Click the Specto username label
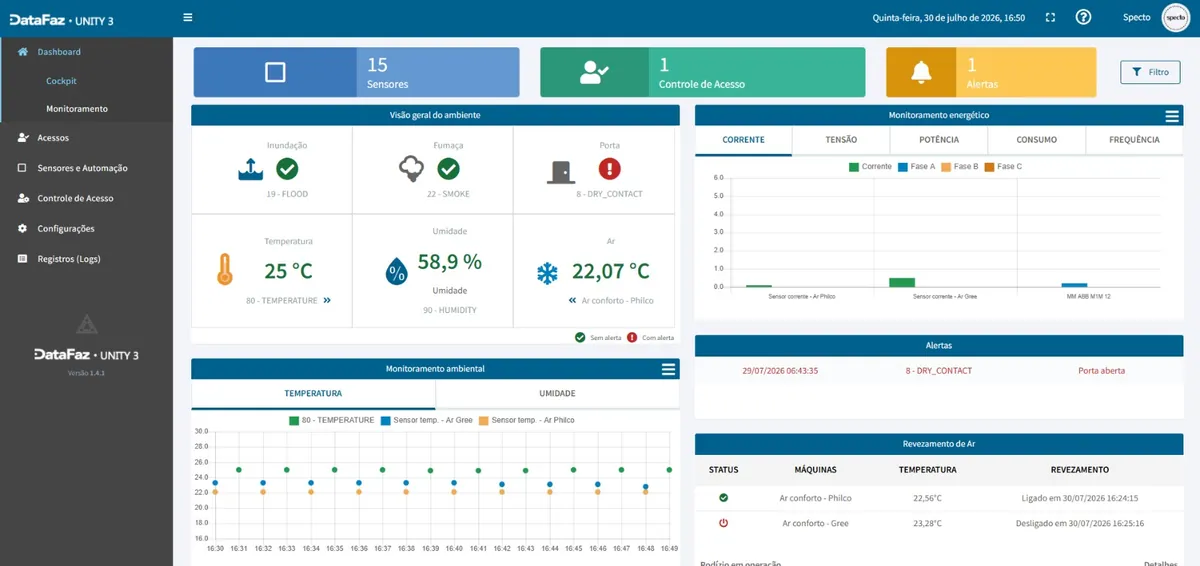1200x566 pixels. click(x=1137, y=17)
